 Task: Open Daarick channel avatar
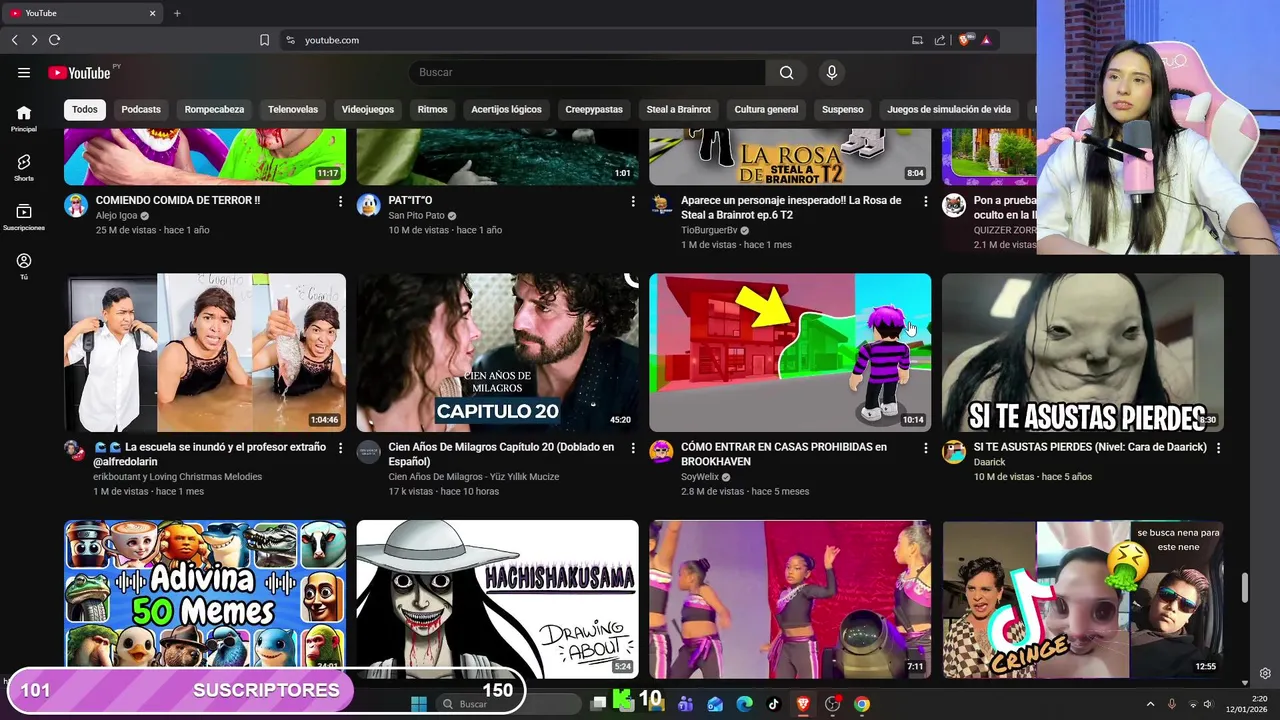tap(954, 451)
